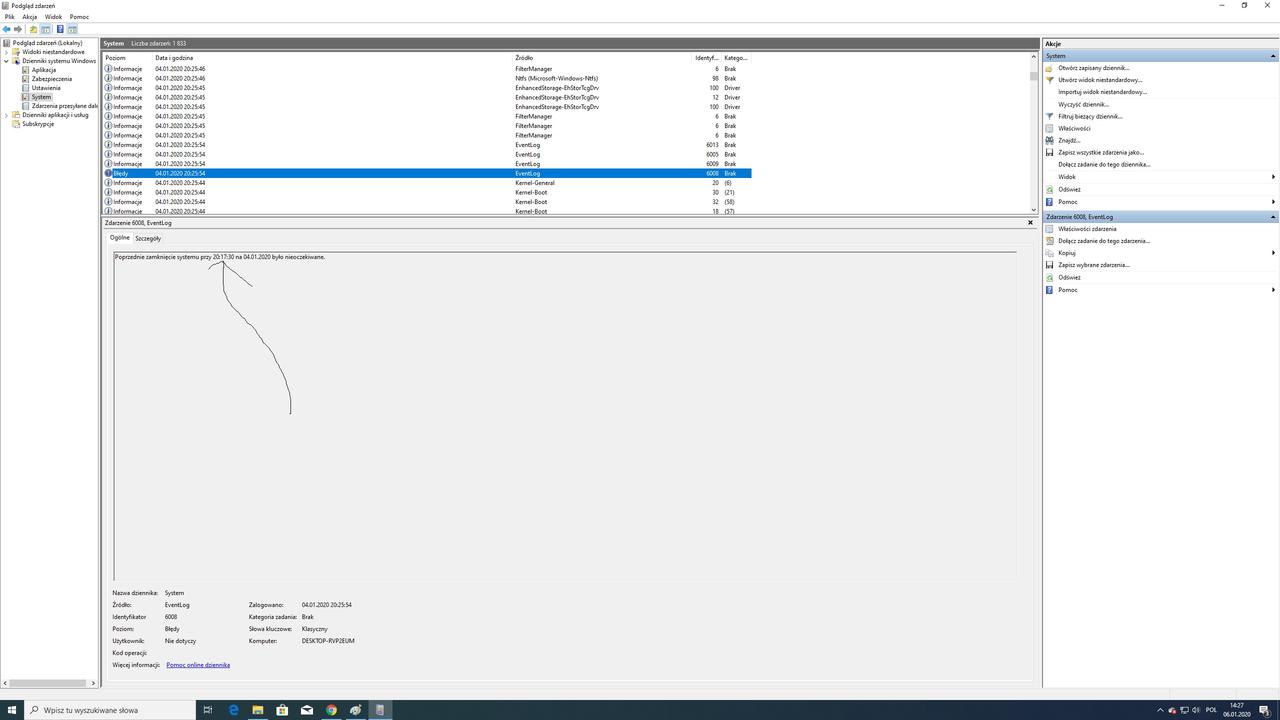Image resolution: width=1280 pixels, height=720 pixels.
Task: Click the Znajdź binoculars icon
Action: (x=1048, y=140)
